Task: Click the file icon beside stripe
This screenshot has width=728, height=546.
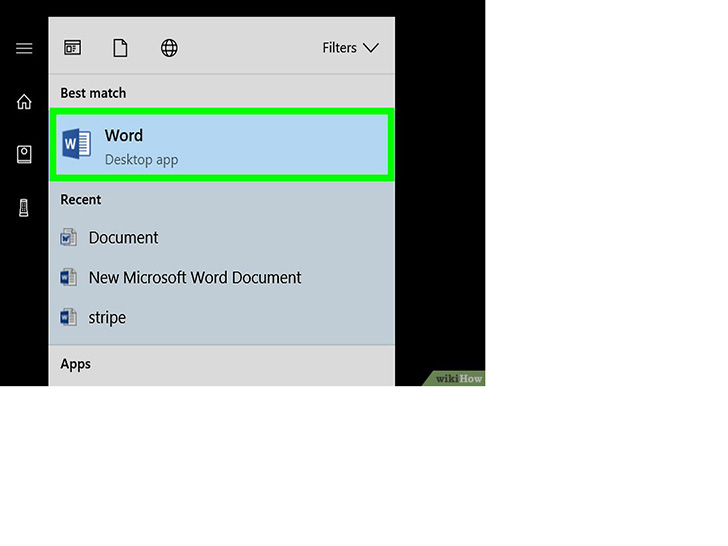Action: 68,318
